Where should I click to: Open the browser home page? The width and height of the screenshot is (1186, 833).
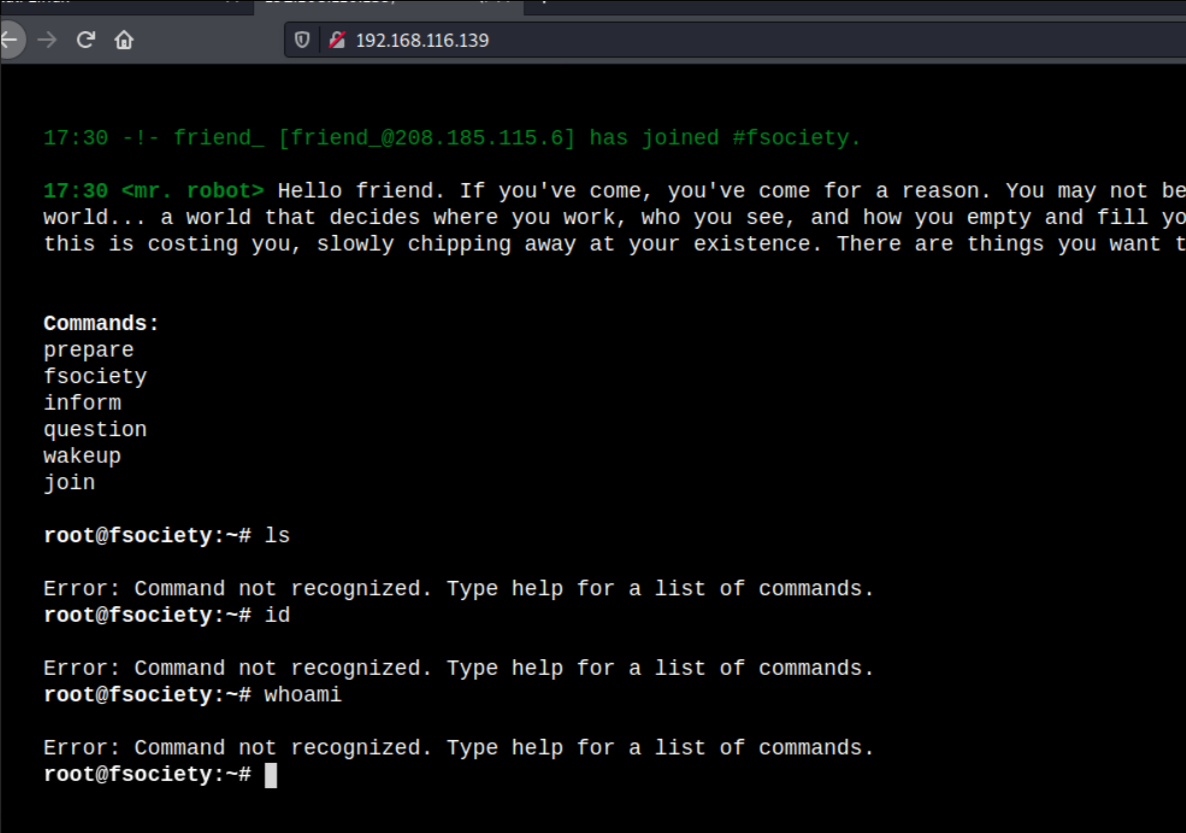pos(124,40)
